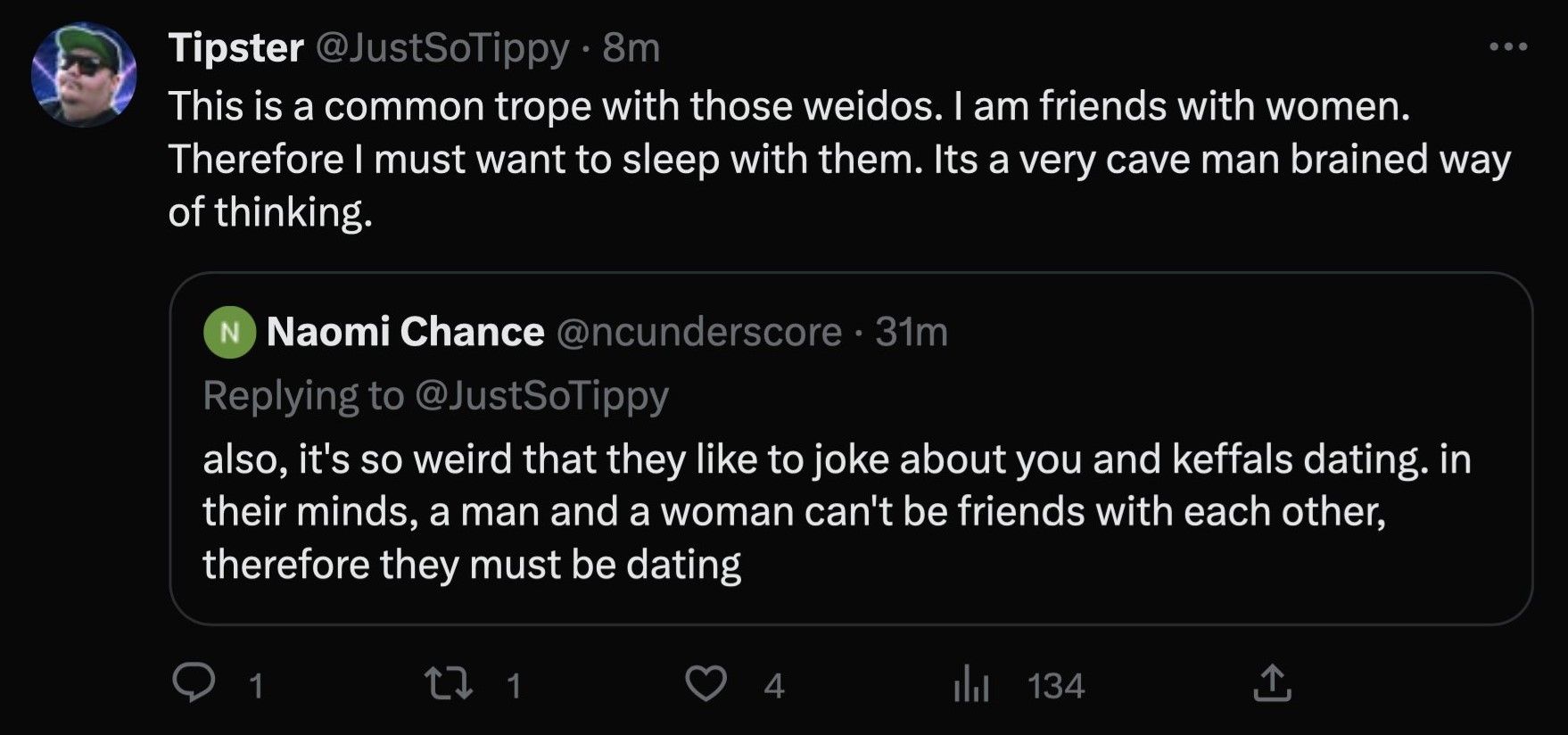This screenshot has height=735, width=1568.
Task: Open the @JustSoTippy handle at top
Action: [442, 48]
